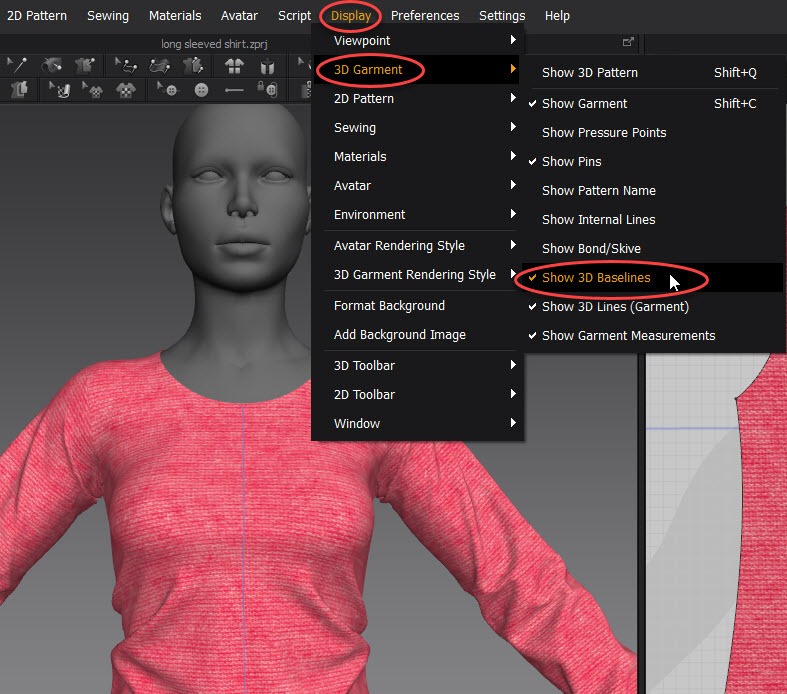
Task: Click the pop-out window icon
Action: (x=628, y=42)
